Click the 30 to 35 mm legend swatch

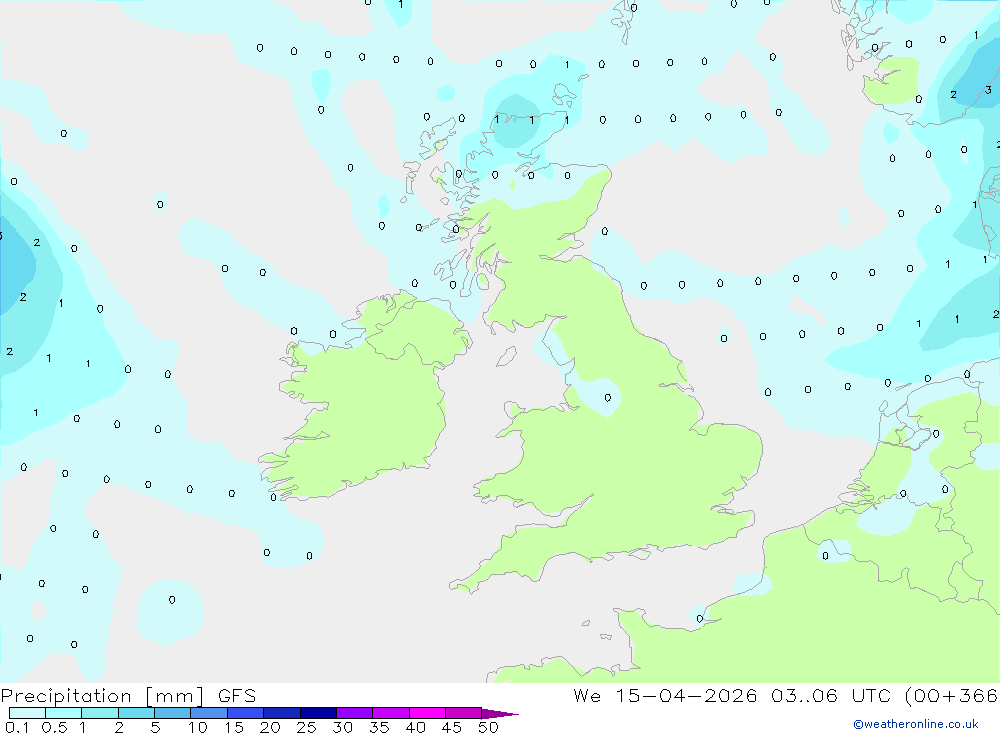355,713
